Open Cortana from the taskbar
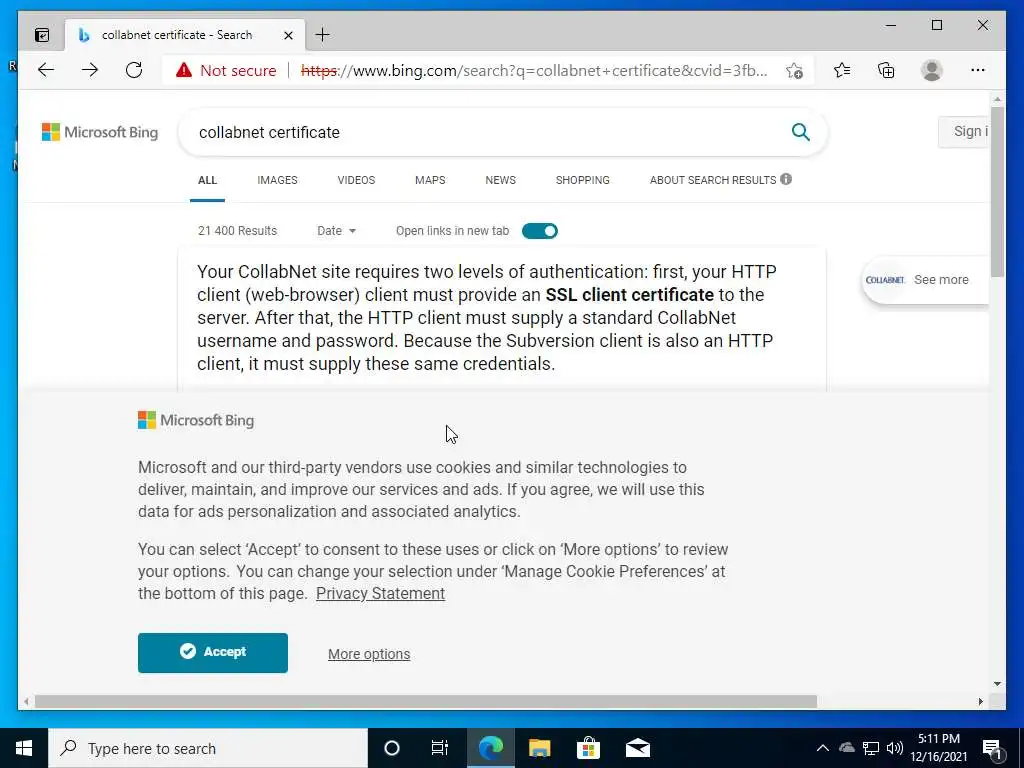Screen dimensions: 1024x768 [x=392, y=748]
